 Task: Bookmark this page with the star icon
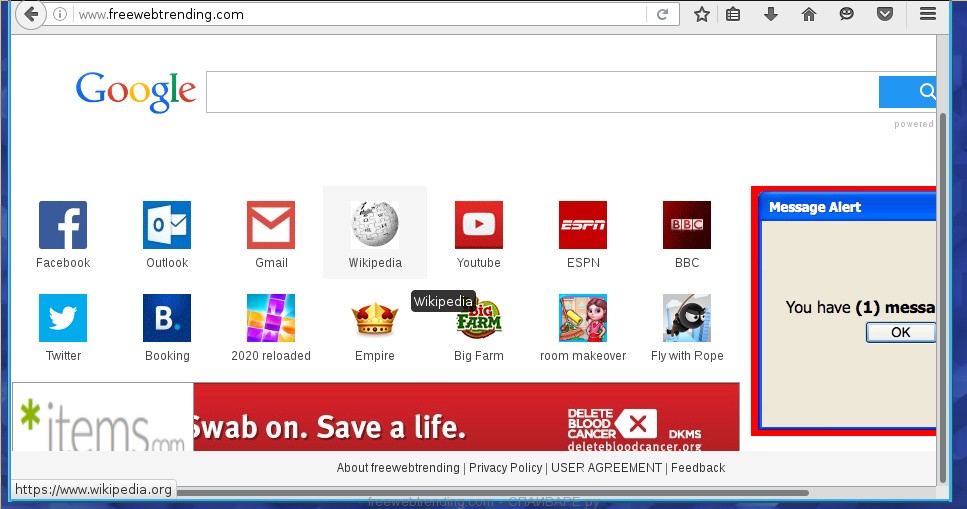[x=701, y=14]
